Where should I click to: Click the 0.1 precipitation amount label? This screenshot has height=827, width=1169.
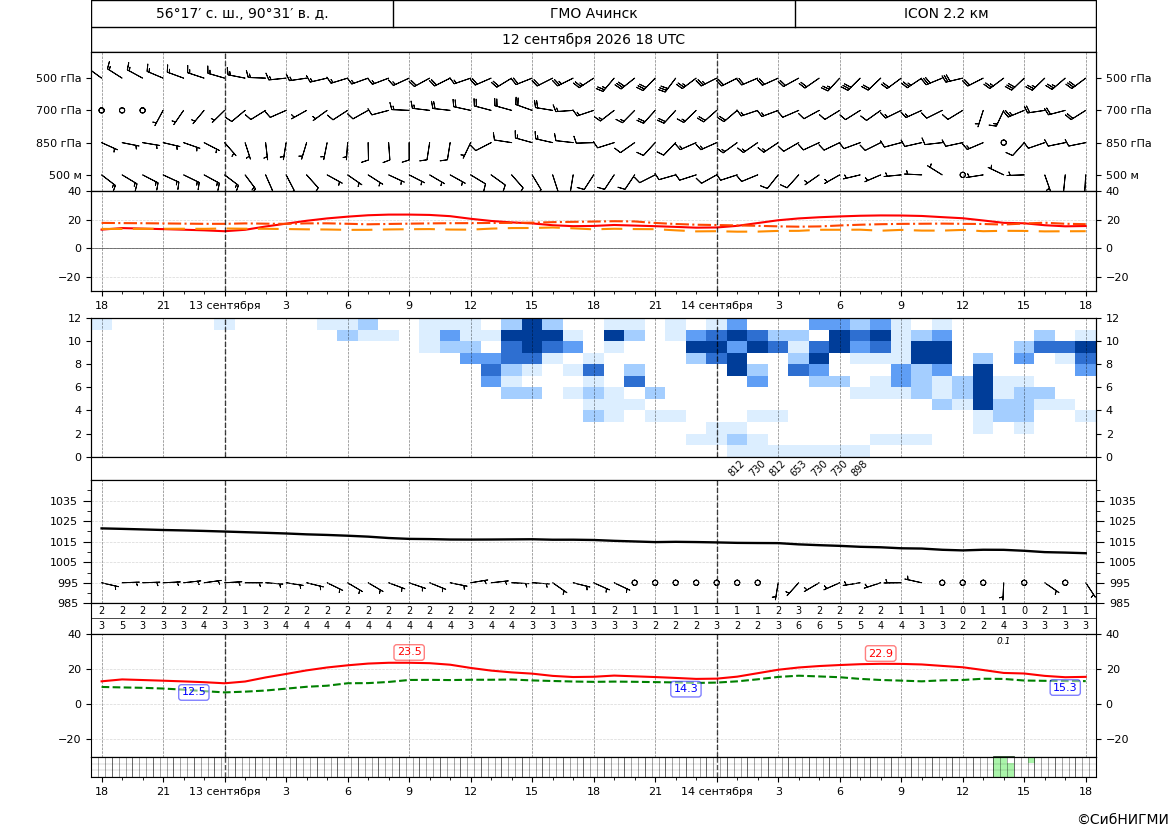coord(1003,641)
